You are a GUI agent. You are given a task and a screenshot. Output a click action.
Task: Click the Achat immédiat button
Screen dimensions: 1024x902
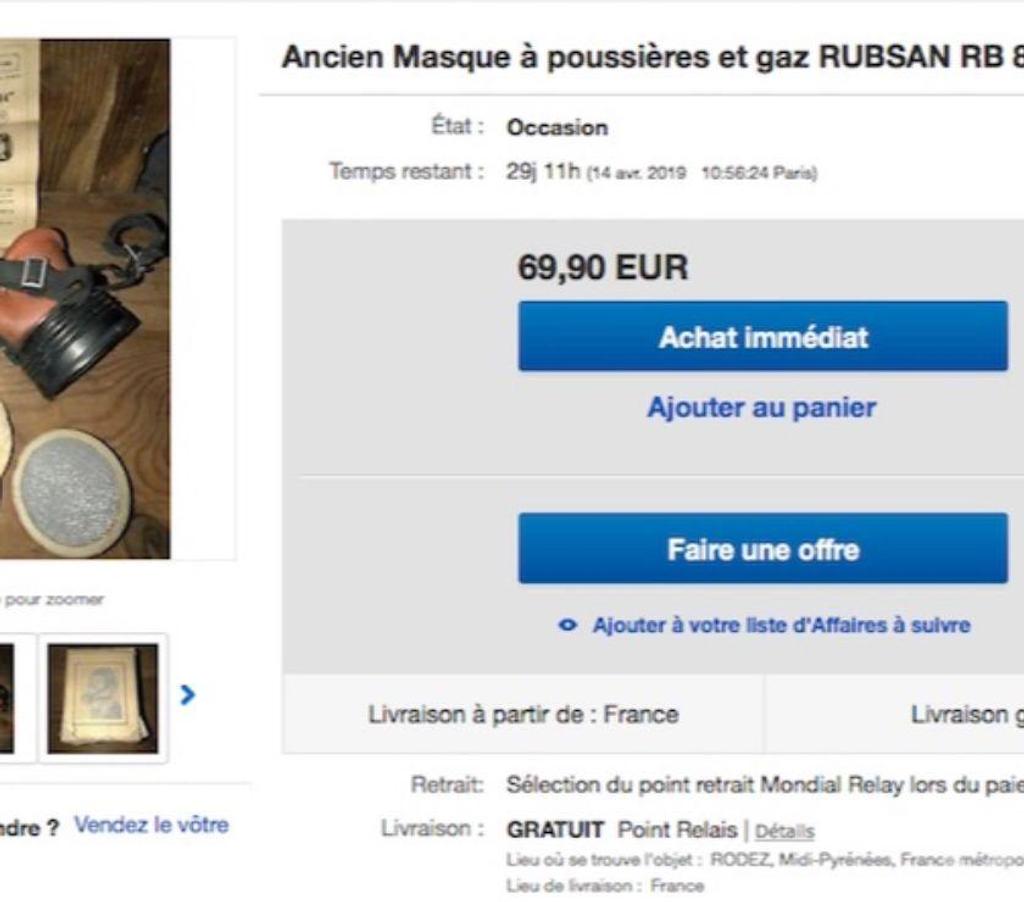pyautogui.click(x=763, y=336)
